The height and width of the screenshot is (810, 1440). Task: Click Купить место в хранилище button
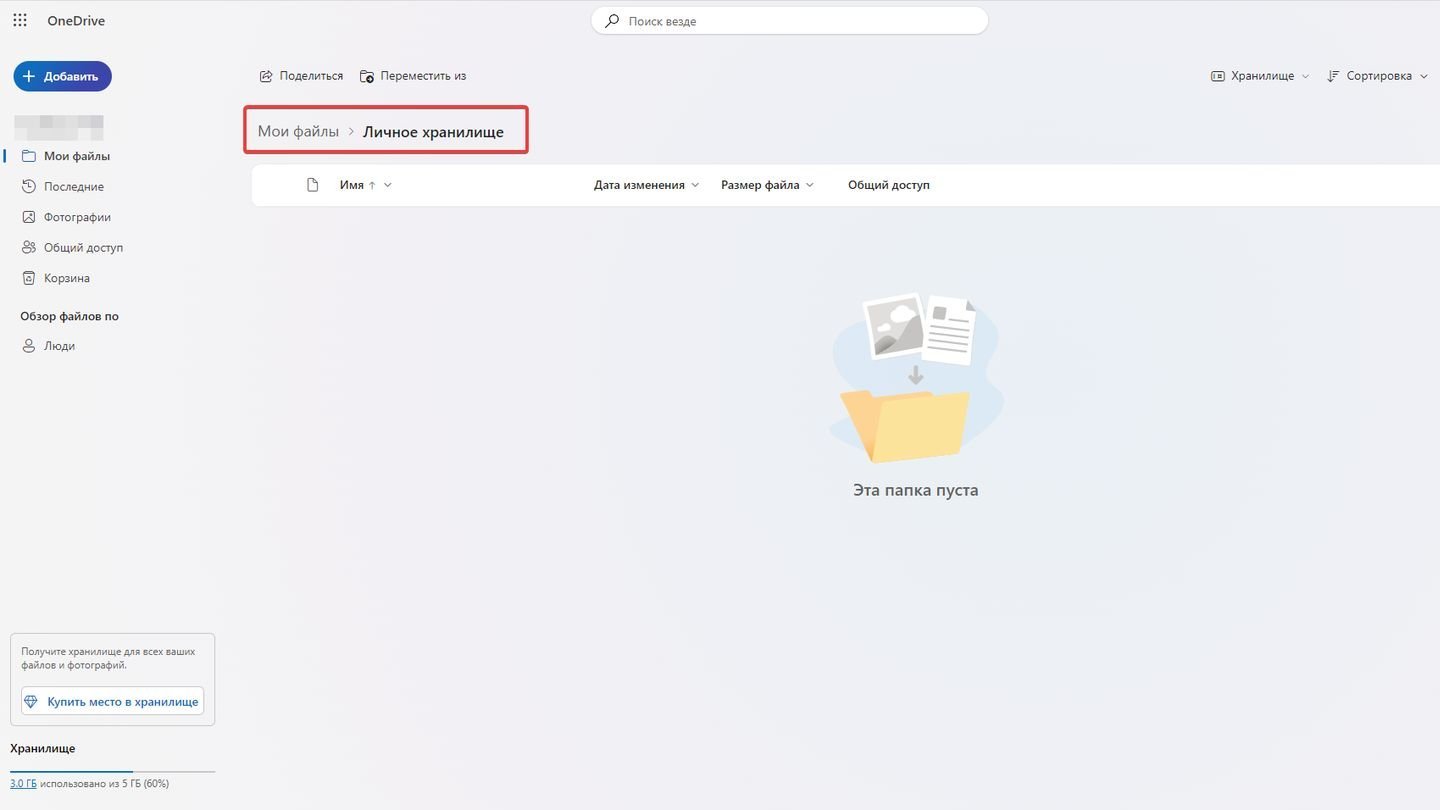[112, 702]
